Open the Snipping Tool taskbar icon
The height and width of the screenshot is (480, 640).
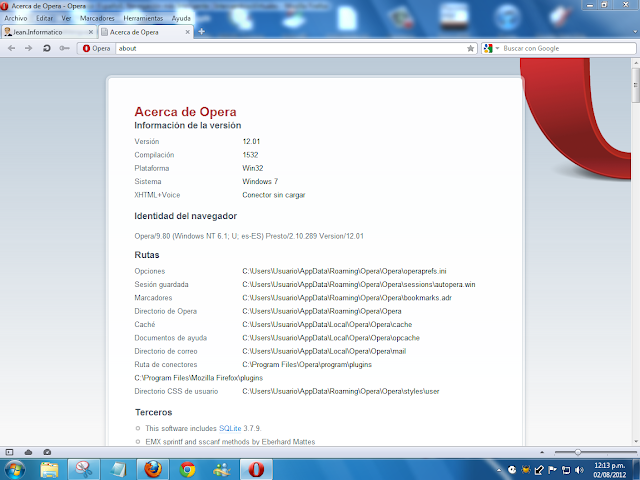pos(83,469)
